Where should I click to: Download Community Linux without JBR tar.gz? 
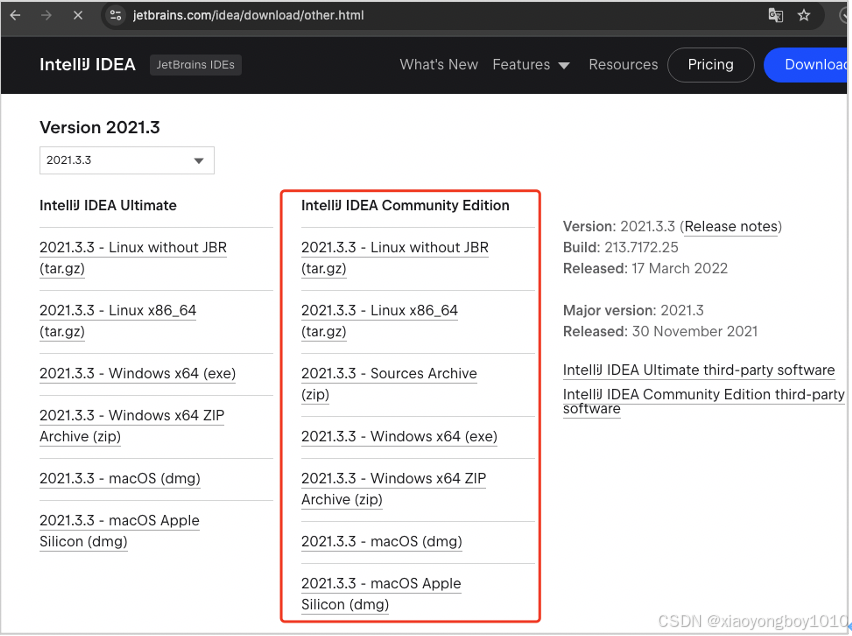(x=395, y=258)
